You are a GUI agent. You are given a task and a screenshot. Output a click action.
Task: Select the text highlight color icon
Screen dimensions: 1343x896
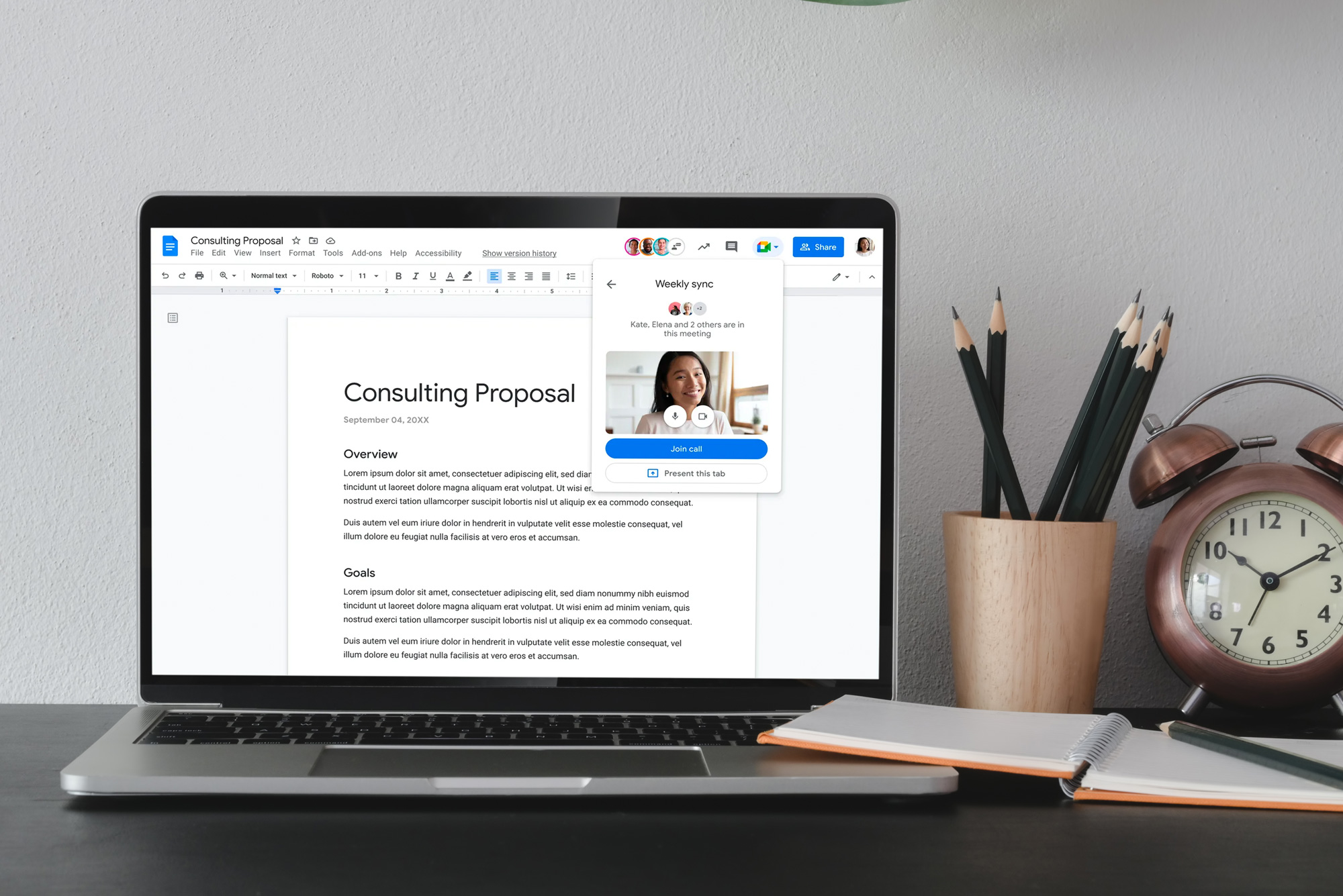(x=467, y=276)
